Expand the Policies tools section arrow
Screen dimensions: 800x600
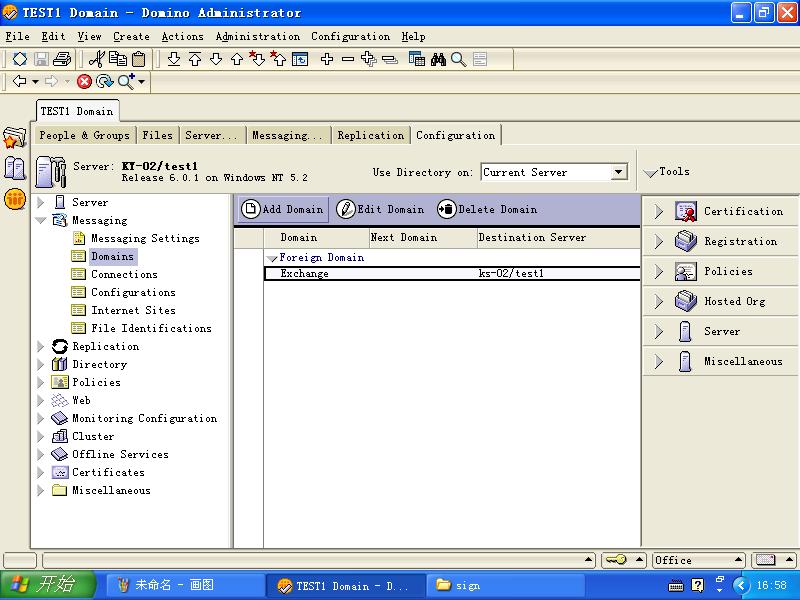659,271
